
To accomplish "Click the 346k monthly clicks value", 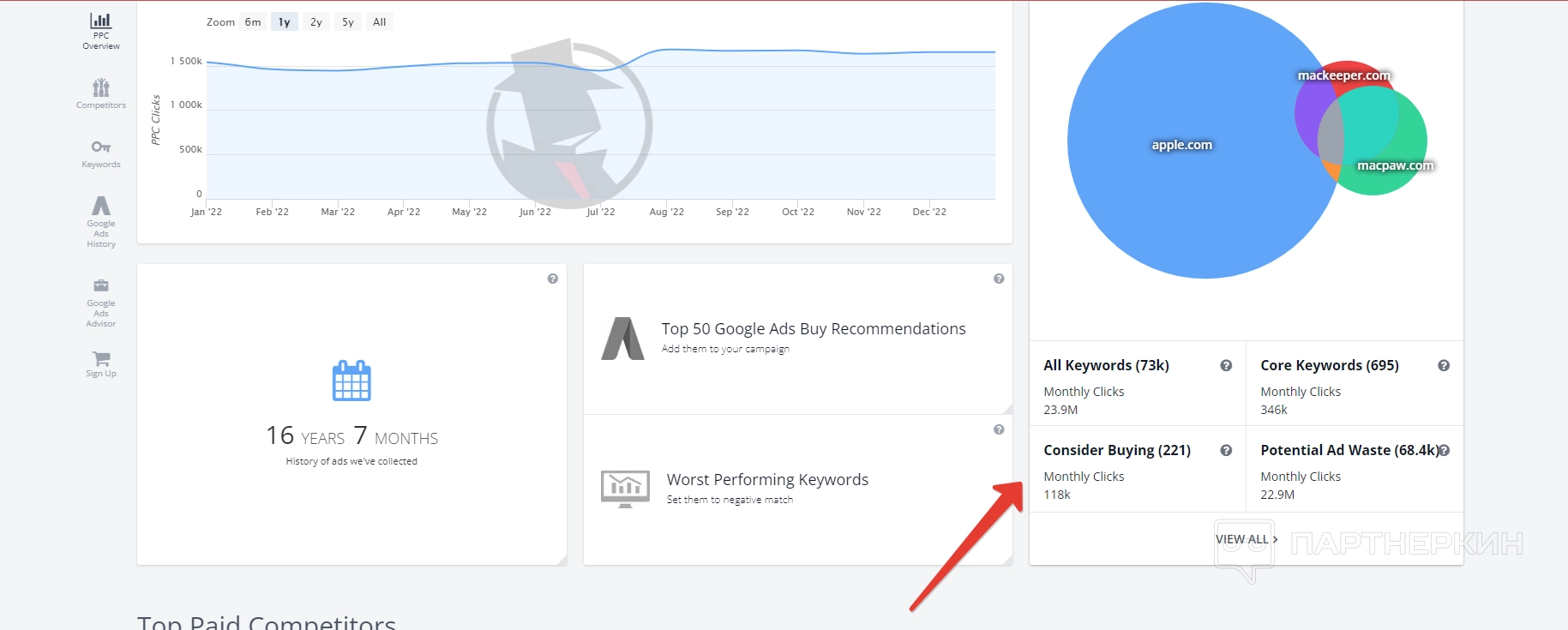I will [x=1274, y=410].
